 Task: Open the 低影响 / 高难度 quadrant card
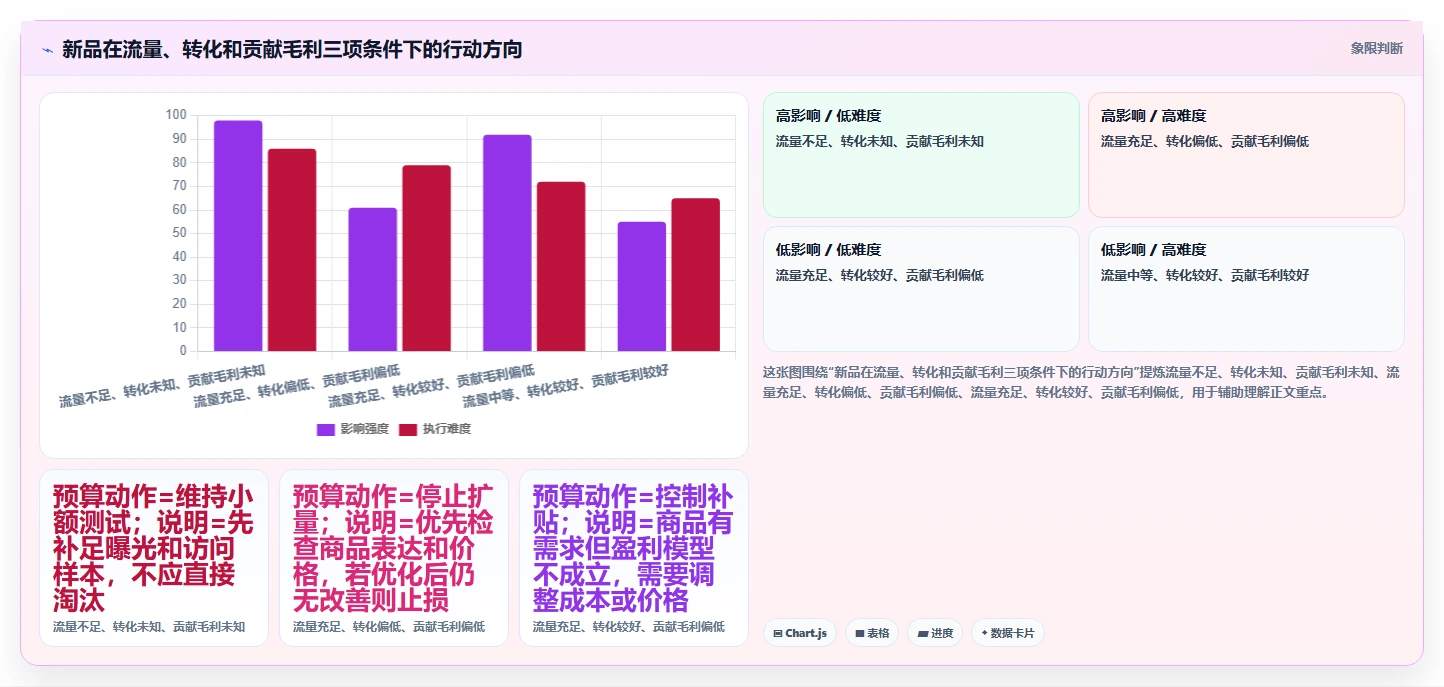pos(1246,289)
